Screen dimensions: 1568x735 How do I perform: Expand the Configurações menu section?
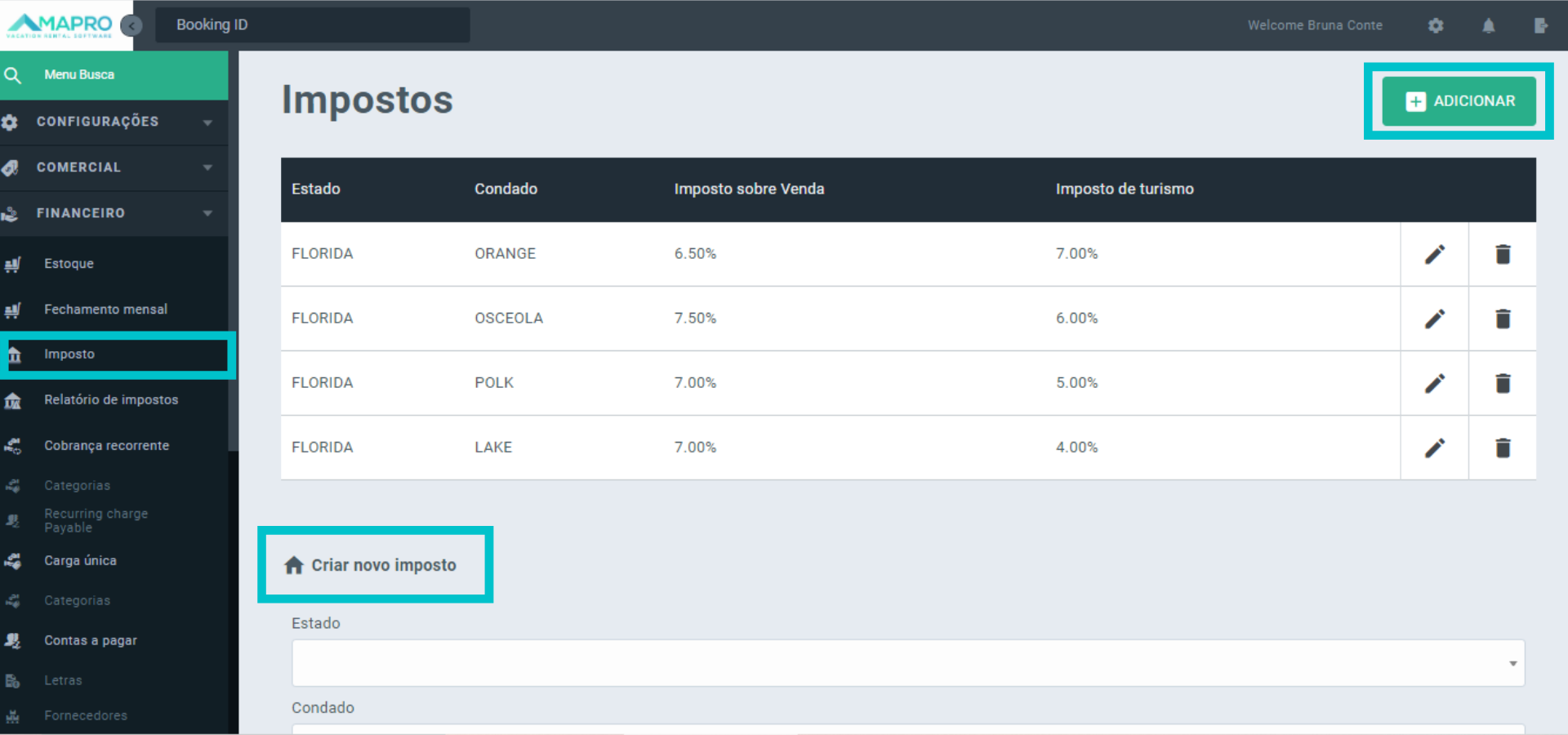(x=114, y=122)
